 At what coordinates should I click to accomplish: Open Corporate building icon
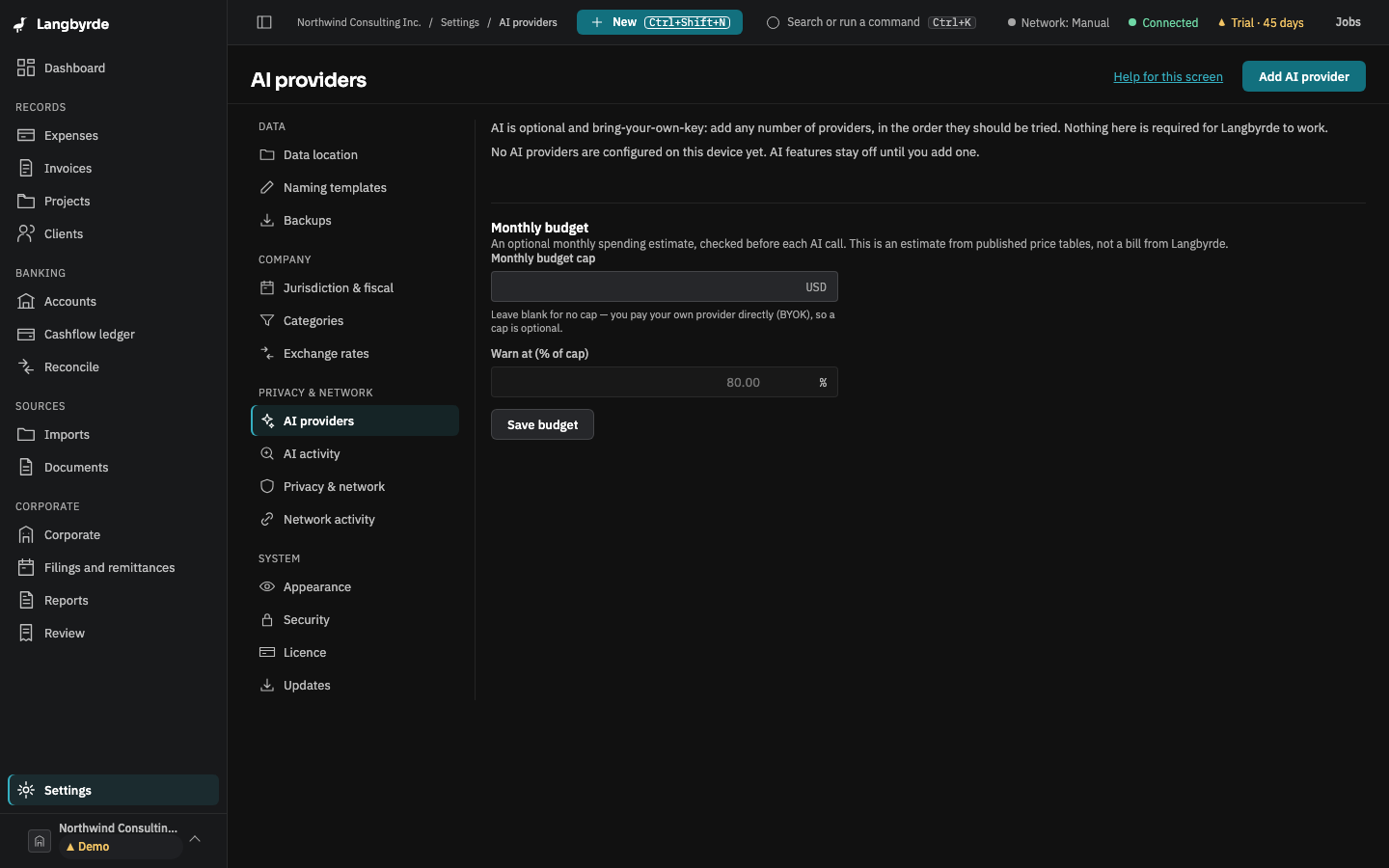point(26,534)
